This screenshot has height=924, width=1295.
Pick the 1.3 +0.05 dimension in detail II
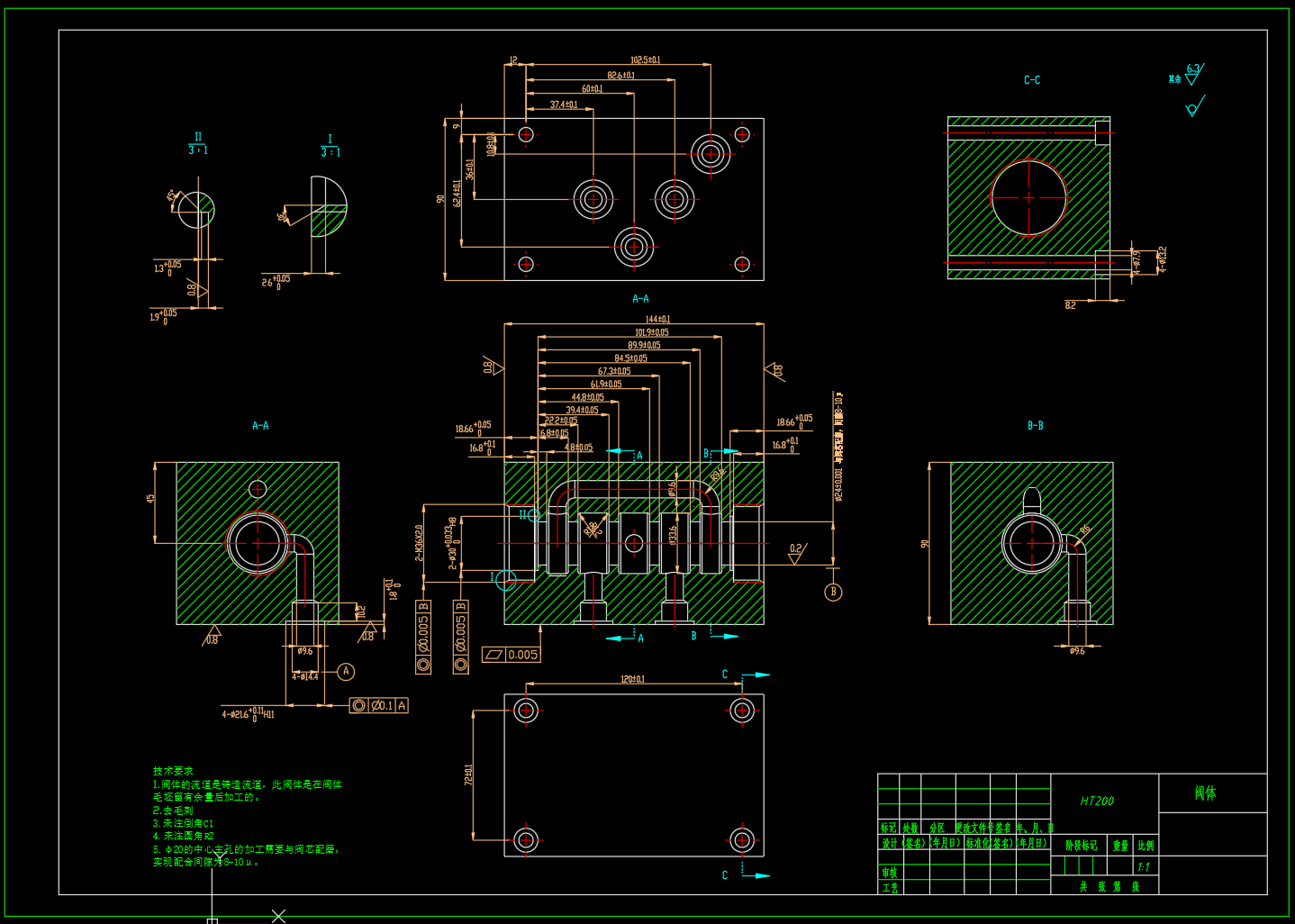[168, 267]
